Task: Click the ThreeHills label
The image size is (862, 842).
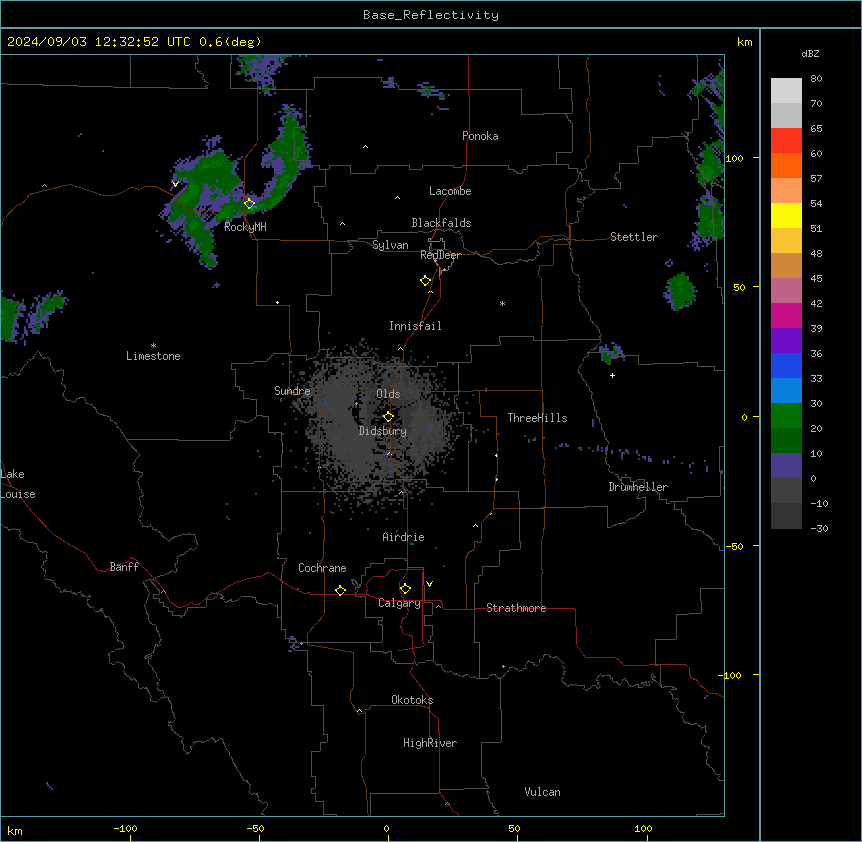Action: (x=537, y=418)
